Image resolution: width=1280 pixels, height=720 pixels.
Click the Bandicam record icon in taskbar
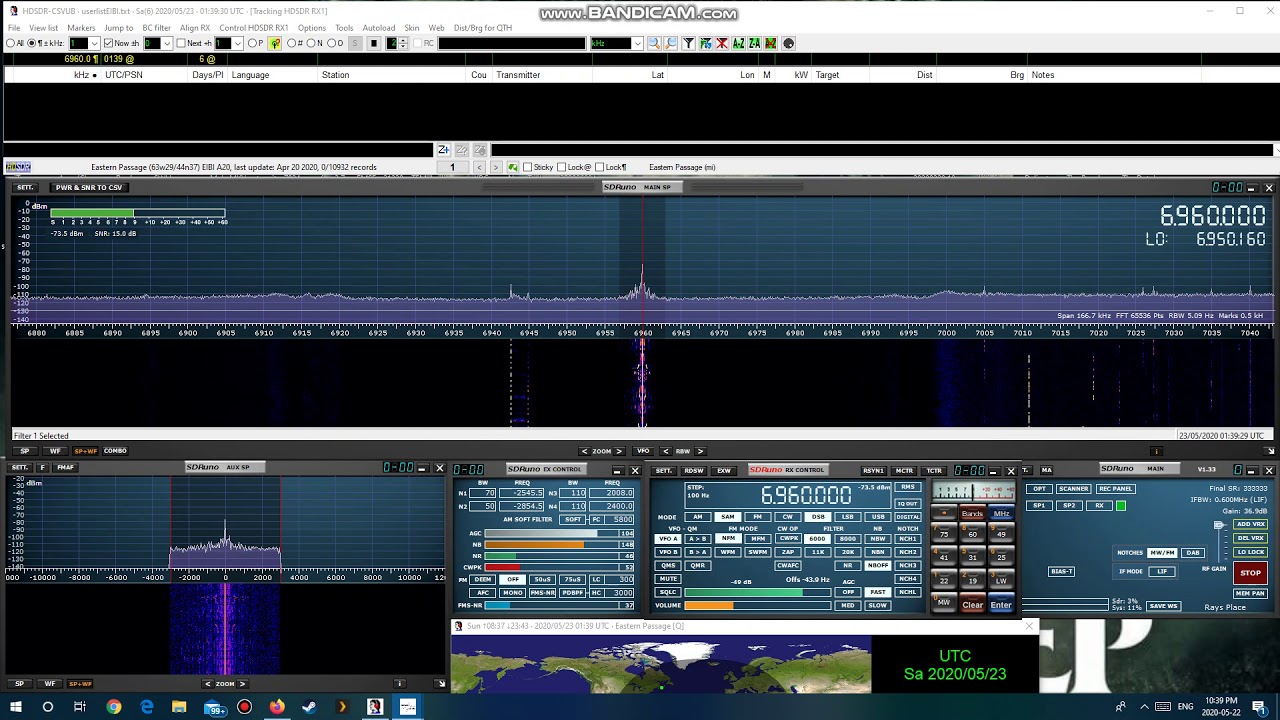[244, 707]
